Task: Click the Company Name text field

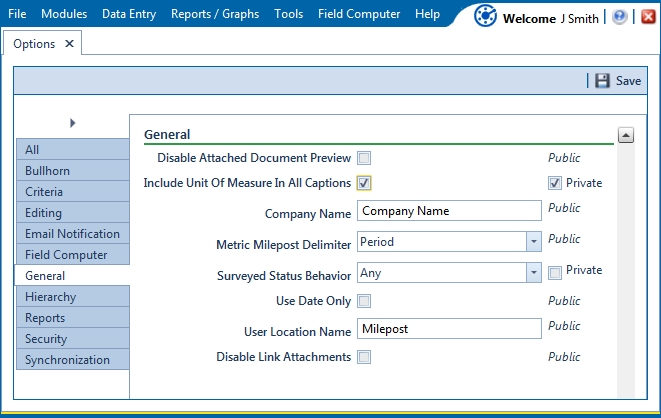Action: point(449,211)
